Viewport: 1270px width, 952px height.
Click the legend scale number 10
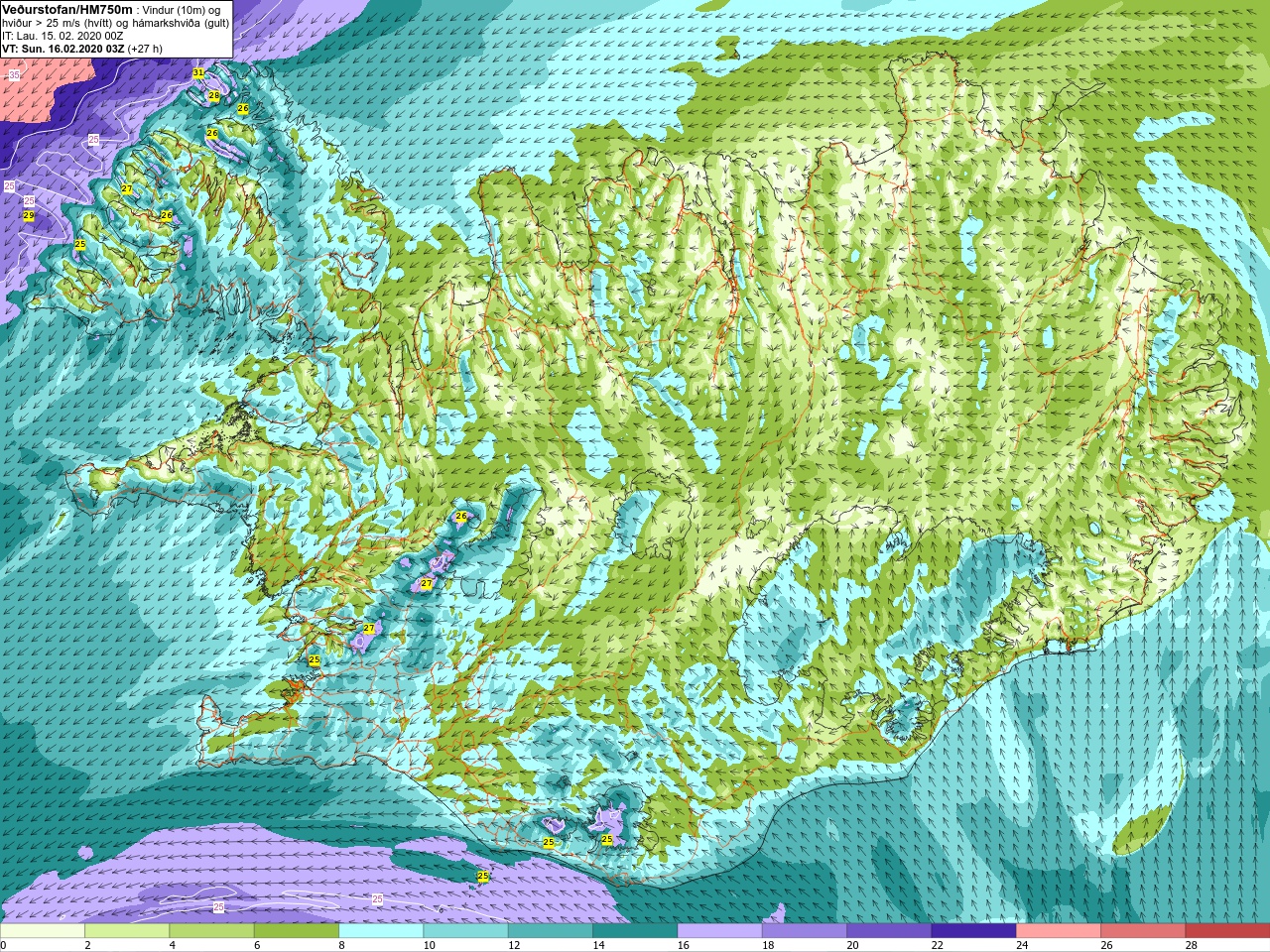pos(430,945)
